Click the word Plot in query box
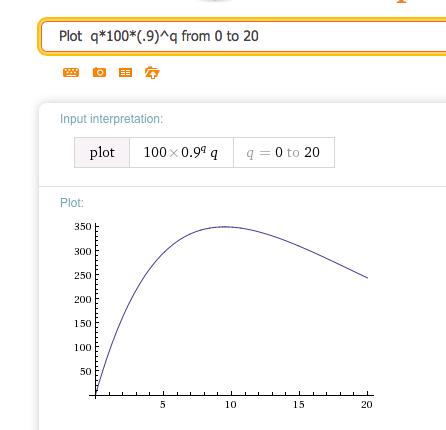This screenshot has height=430, width=446. point(70,36)
